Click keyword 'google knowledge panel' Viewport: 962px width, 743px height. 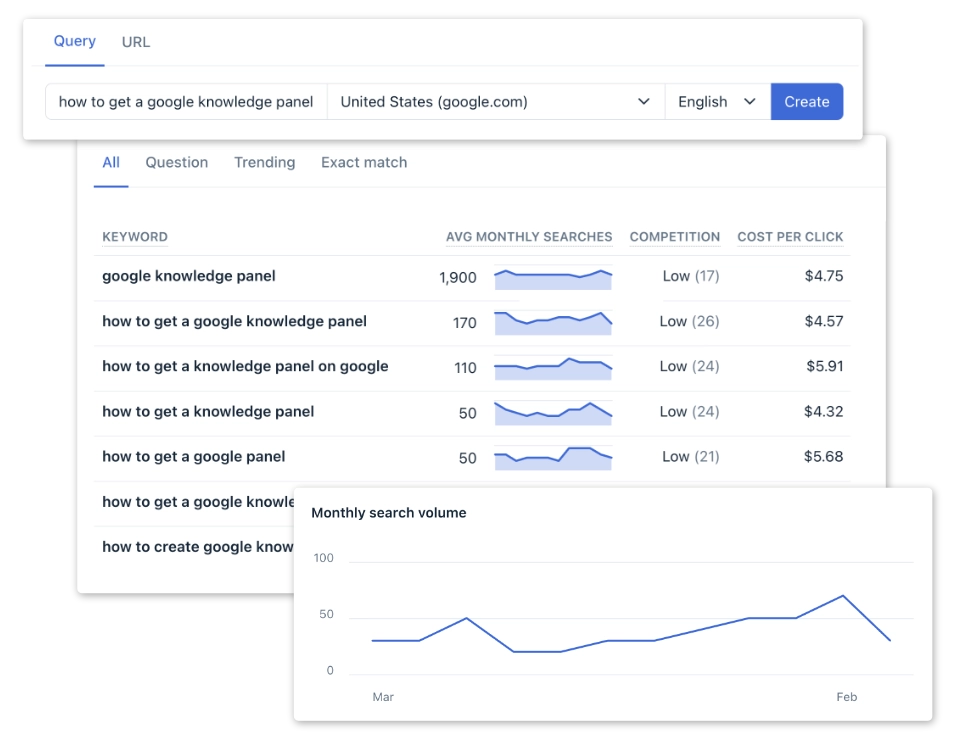189,276
